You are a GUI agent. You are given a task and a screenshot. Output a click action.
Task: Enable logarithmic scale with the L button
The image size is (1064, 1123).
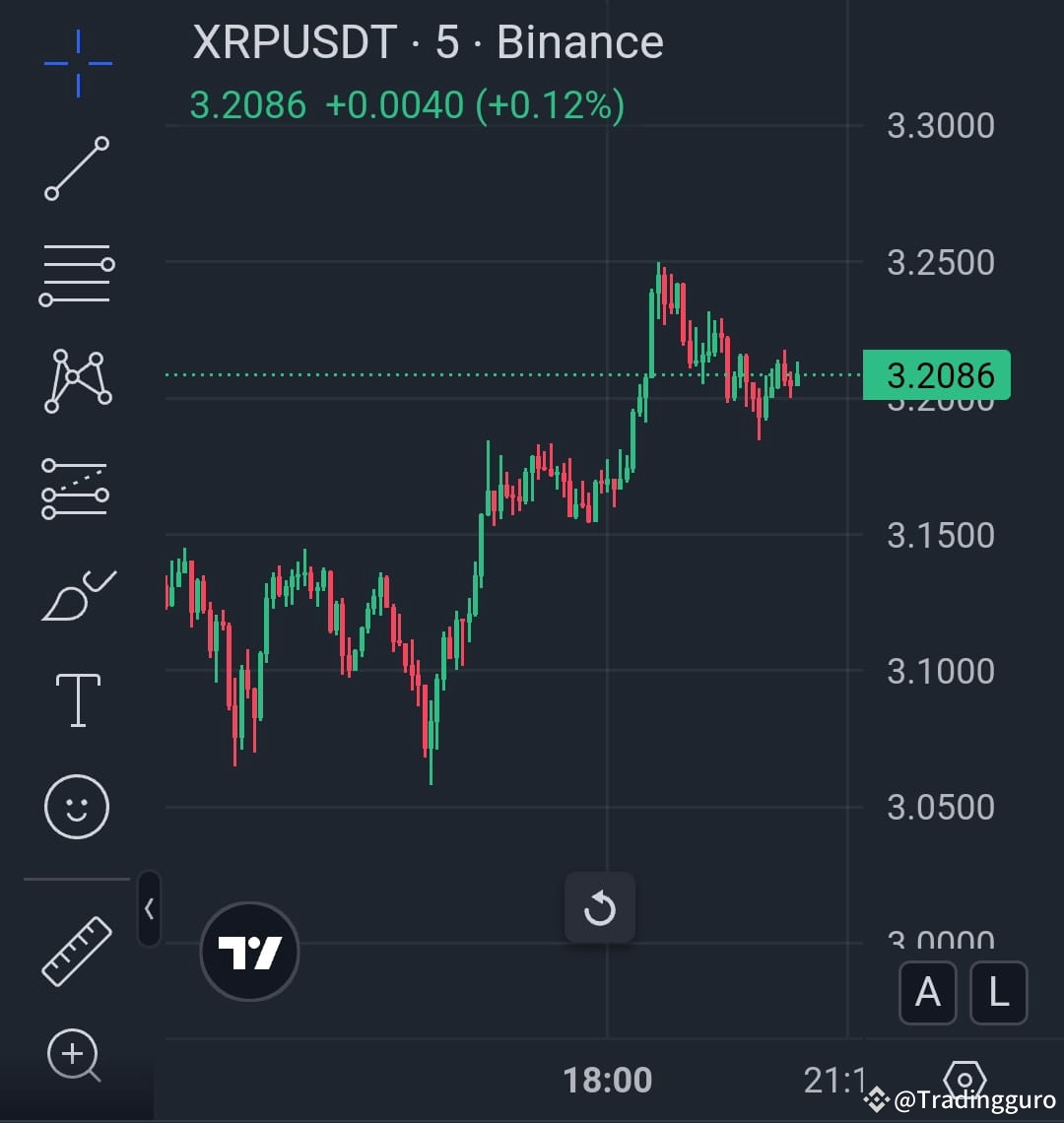coord(998,992)
